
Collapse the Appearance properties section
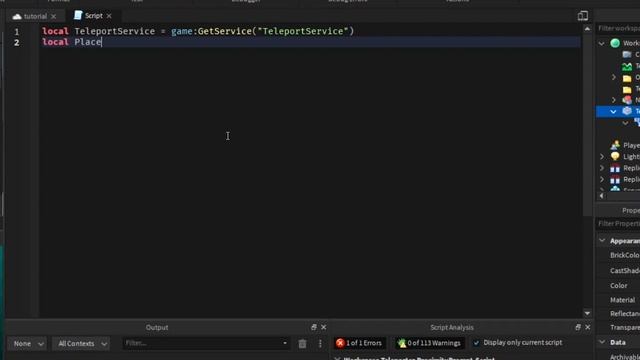[x=602, y=240]
